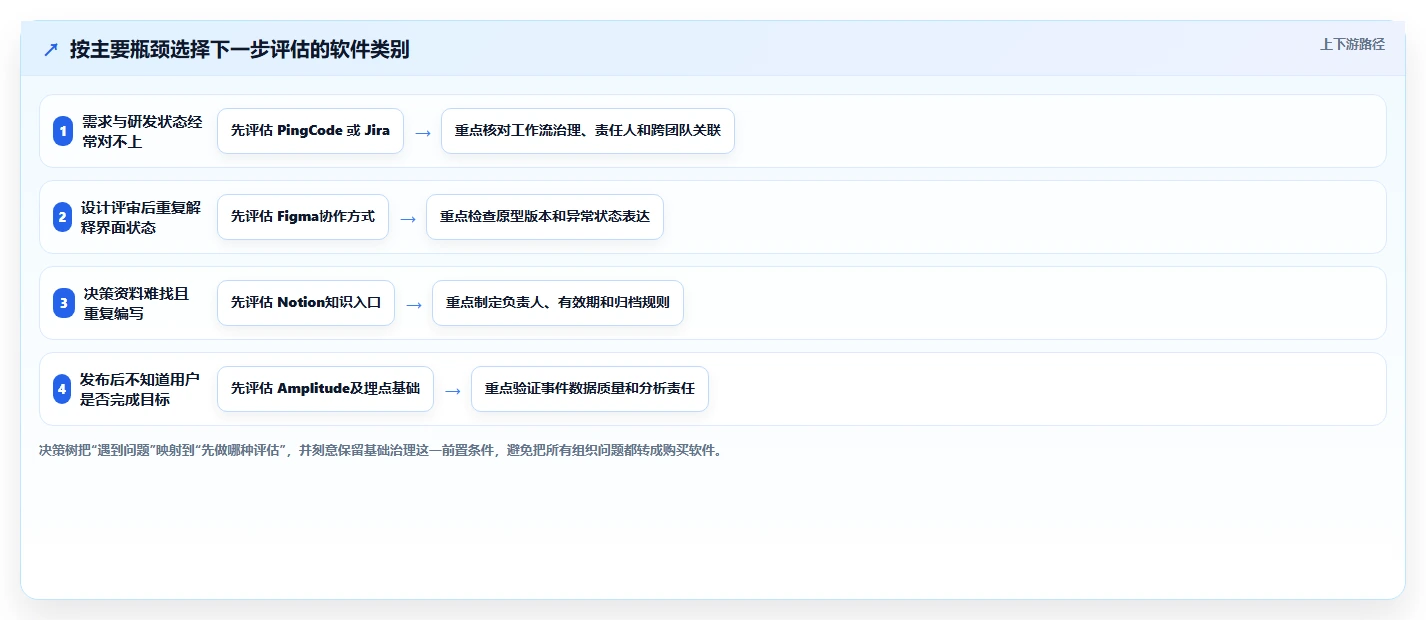Viewport: 1426px width, 620px height.
Task: Select the number 1 step badge
Action: 63,131
